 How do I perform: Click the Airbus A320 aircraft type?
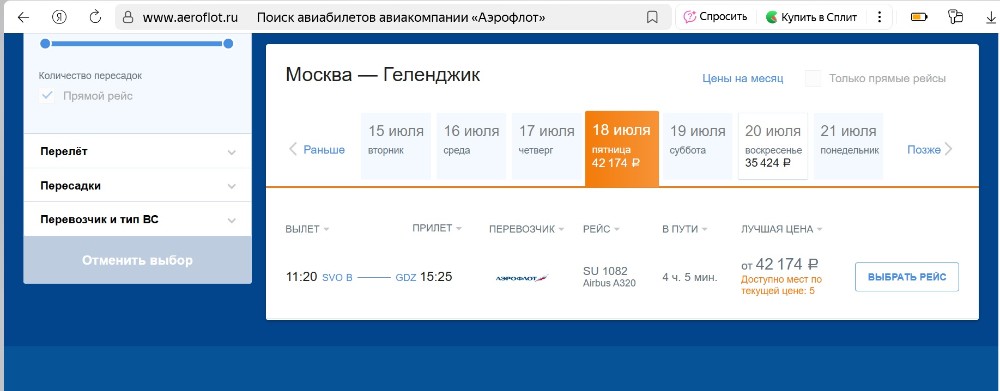[x=609, y=283]
